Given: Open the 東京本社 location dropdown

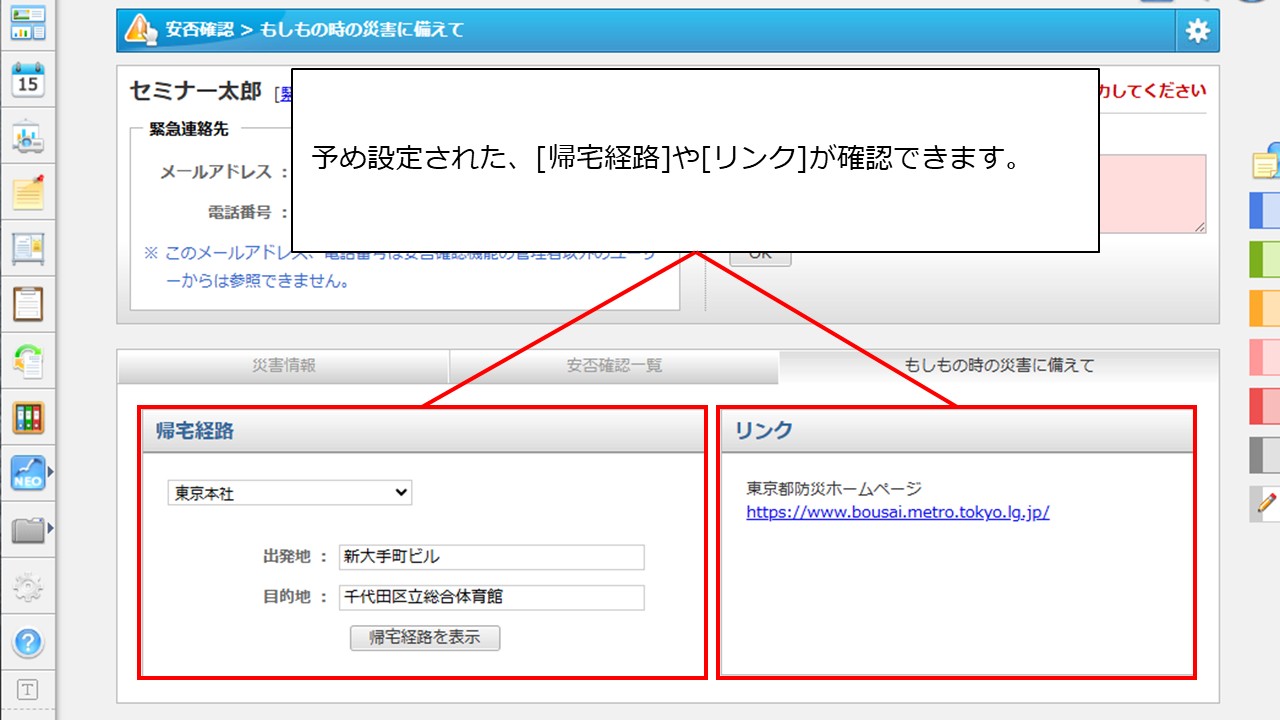Looking at the screenshot, I should point(289,492).
